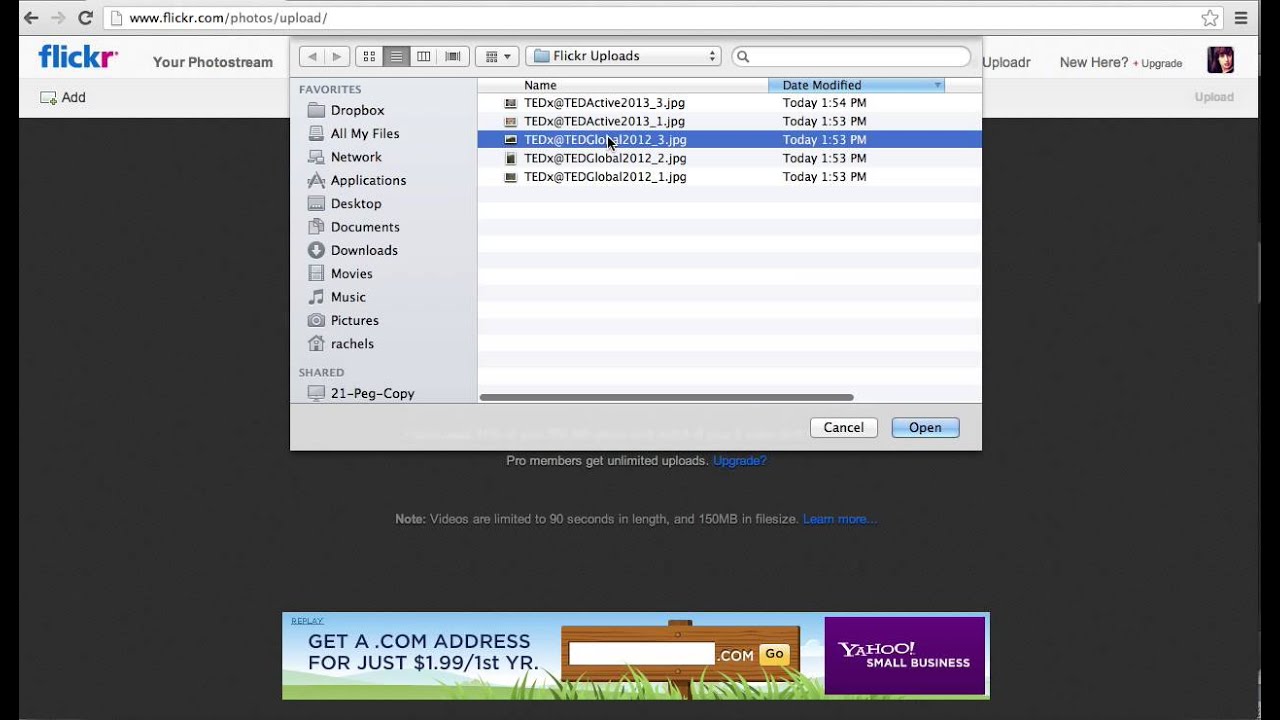Switch file dialog to column view
The width and height of the screenshot is (1280, 720).
click(424, 56)
